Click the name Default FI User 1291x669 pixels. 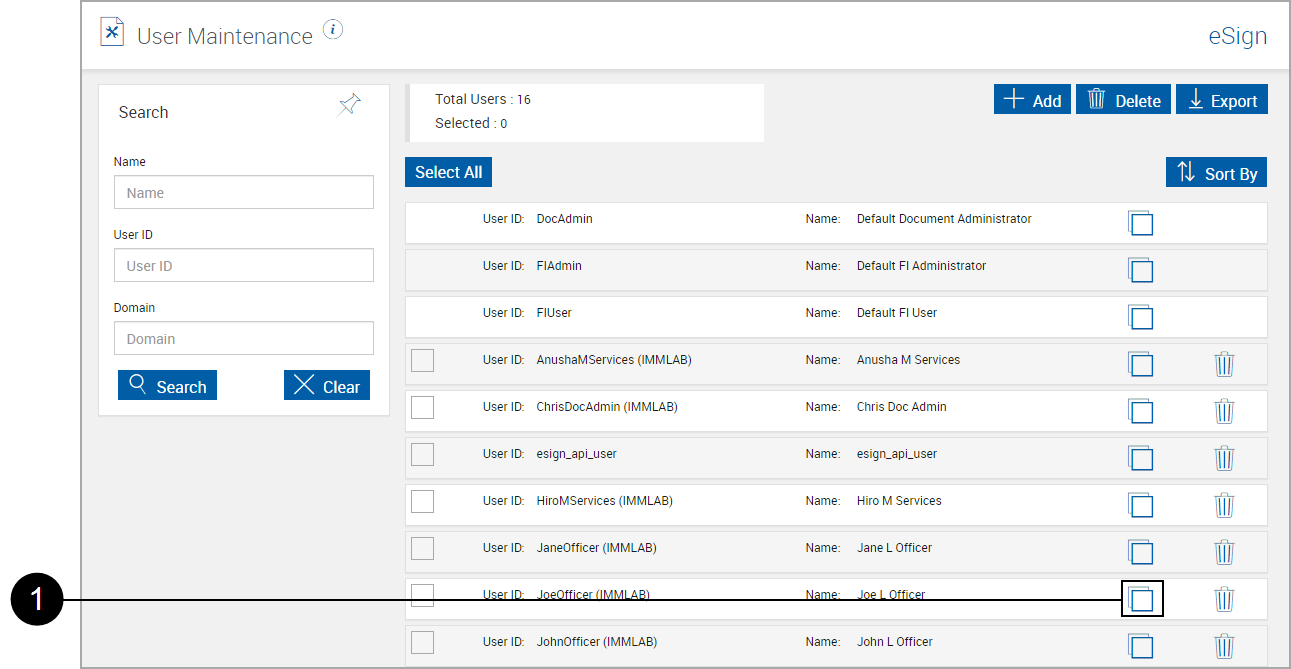[x=897, y=312]
